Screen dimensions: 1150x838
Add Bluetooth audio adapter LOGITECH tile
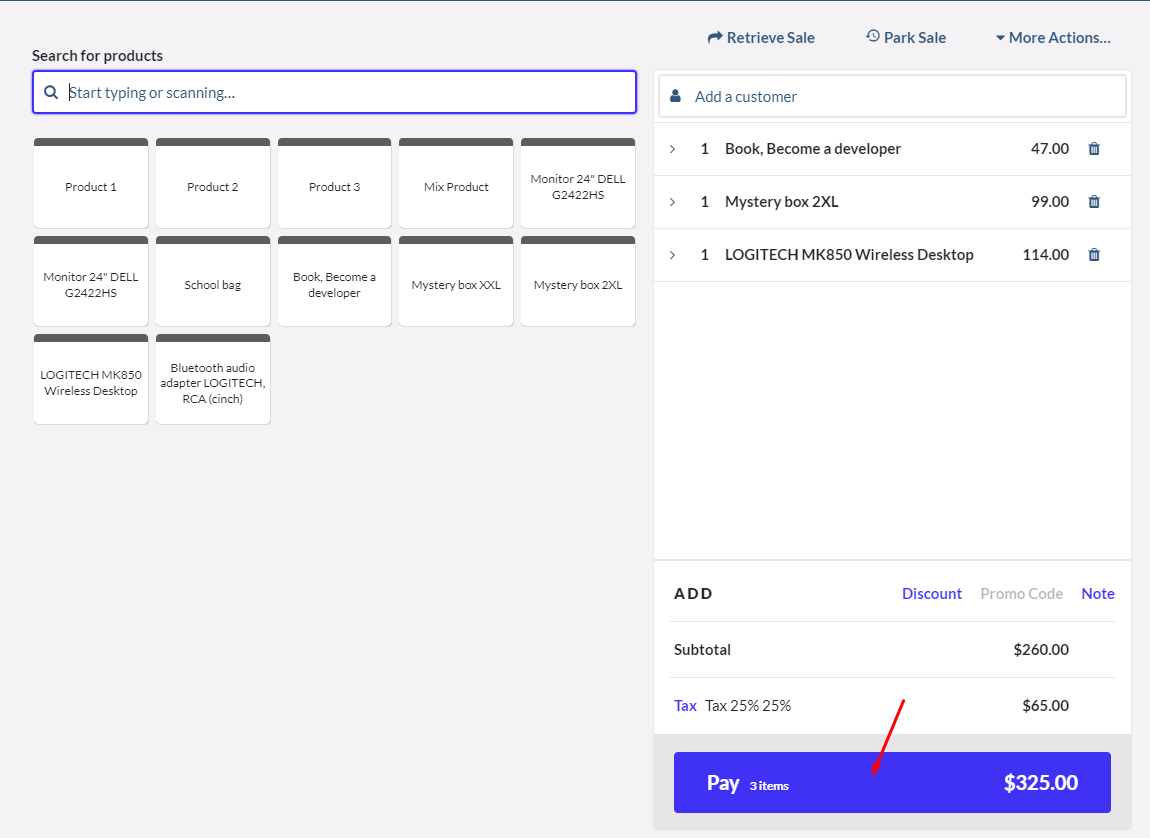tap(213, 383)
